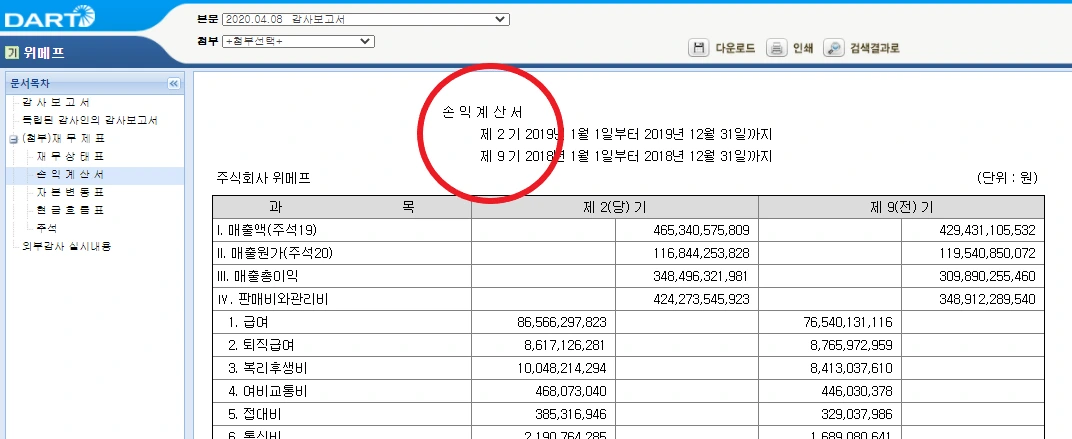The image size is (1072, 439).
Task: Open 재무상태표 in the document tree
Action: coord(70,156)
